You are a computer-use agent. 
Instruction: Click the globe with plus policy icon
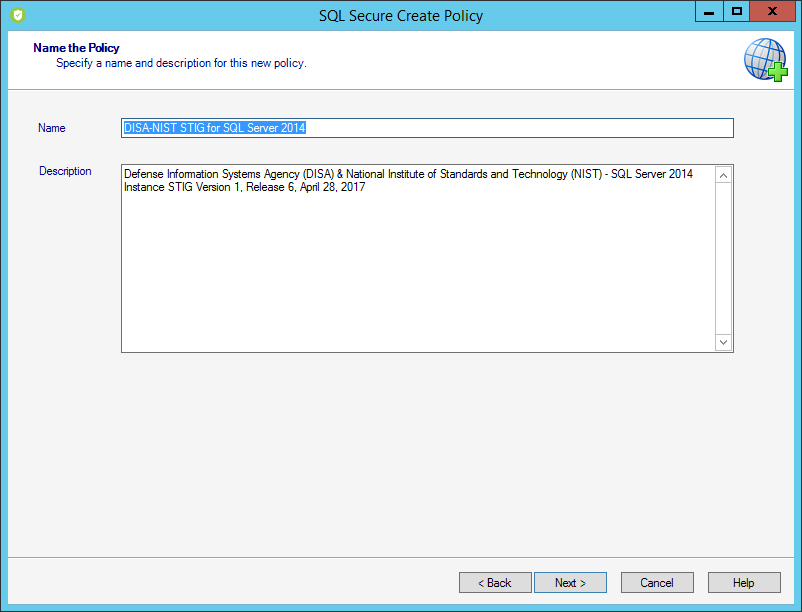(x=766, y=60)
